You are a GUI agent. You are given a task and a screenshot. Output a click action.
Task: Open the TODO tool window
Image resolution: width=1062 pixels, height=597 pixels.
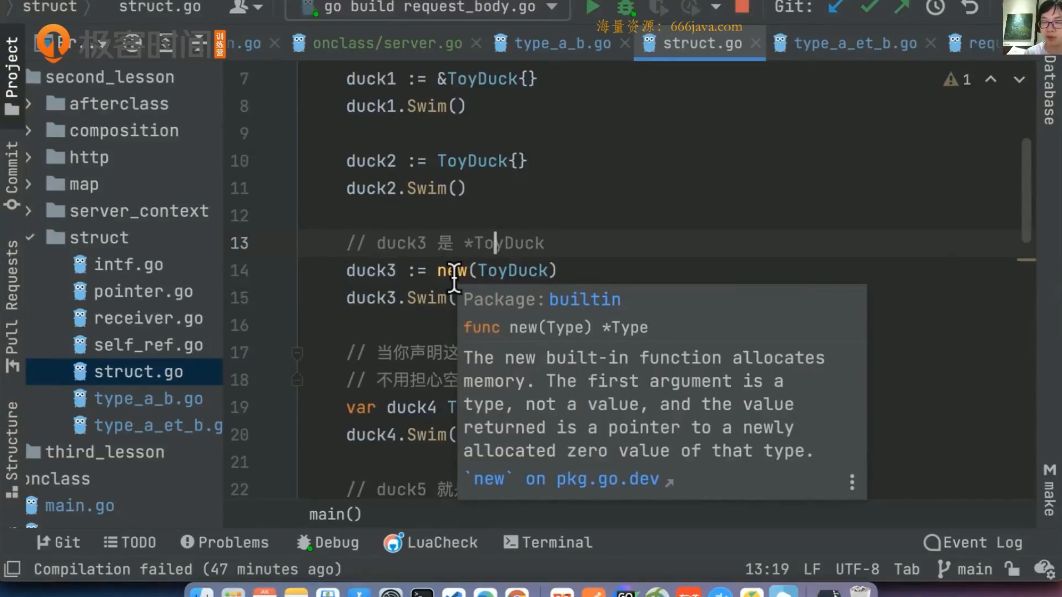[129, 542]
